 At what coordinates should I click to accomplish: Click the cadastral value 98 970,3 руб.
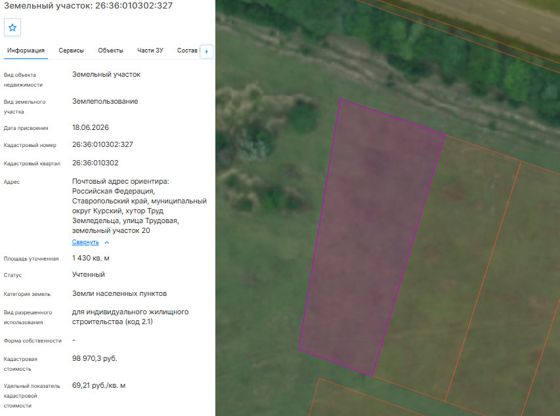(95, 359)
